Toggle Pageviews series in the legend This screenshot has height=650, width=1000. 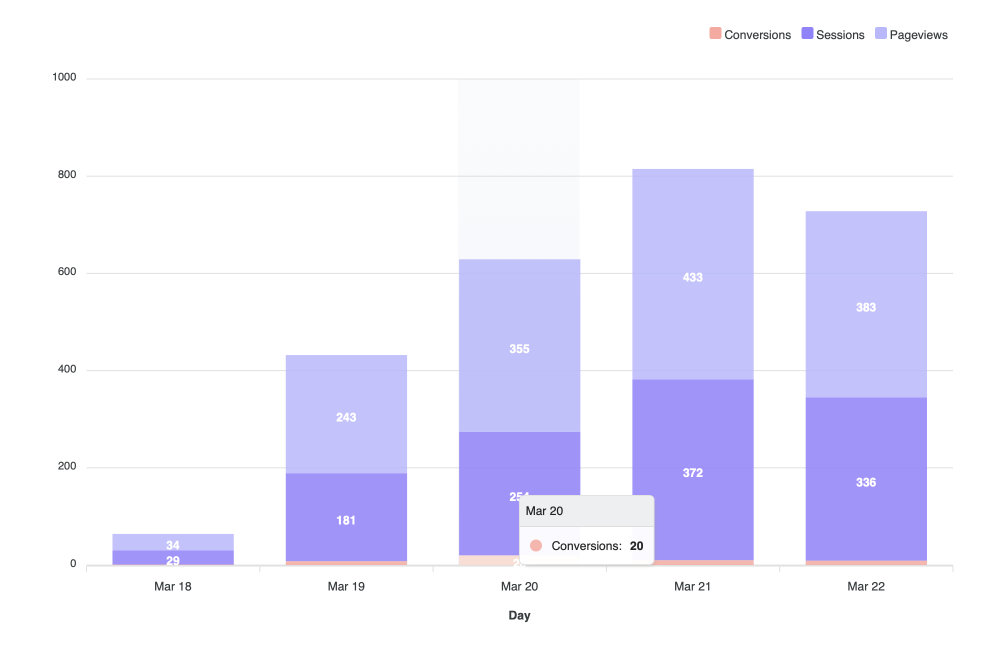918,35
